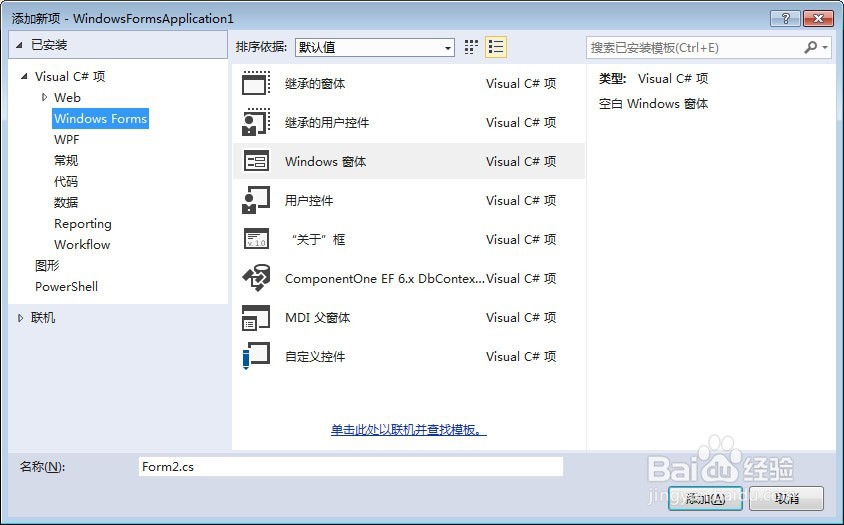Collapse the 已安装 section
This screenshot has width=844, height=525.
tap(19, 45)
